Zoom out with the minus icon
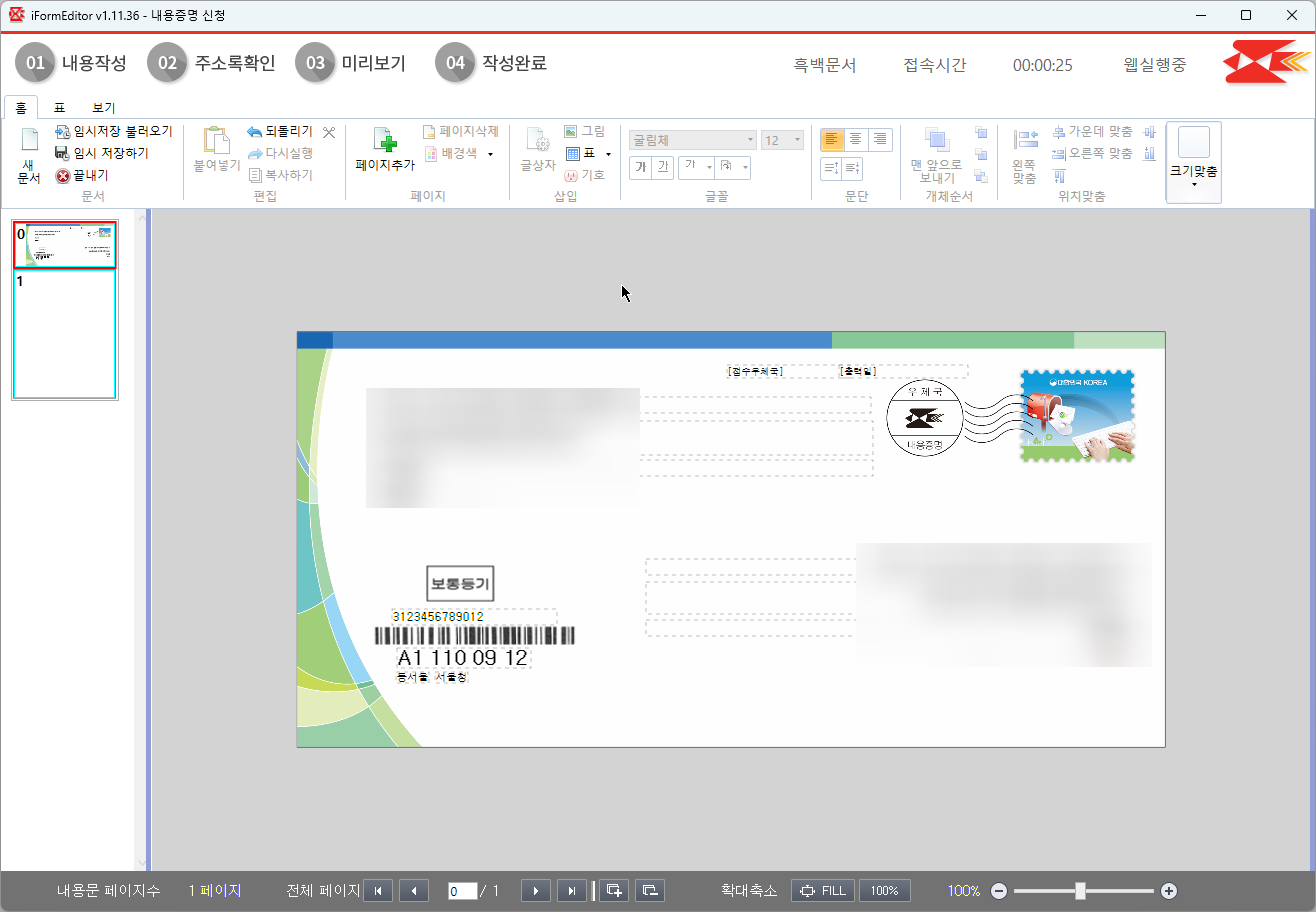Image resolution: width=1316 pixels, height=912 pixels. (x=998, y=891)
